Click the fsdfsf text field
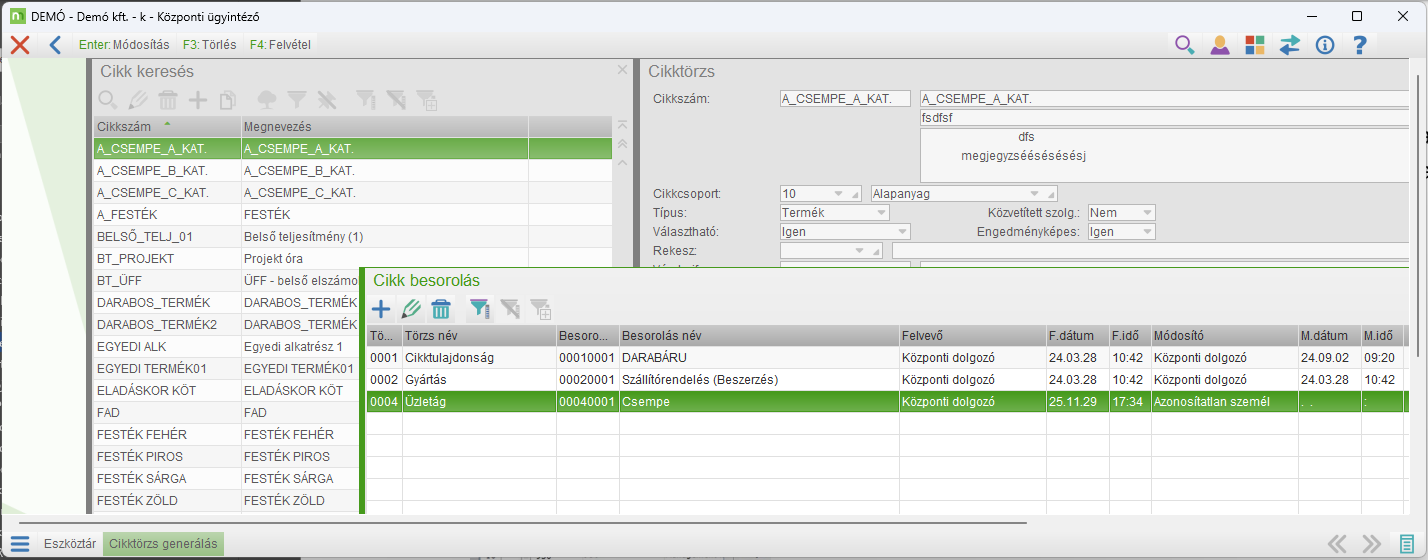This screenshot has height=560, width=1428. 1165,117
